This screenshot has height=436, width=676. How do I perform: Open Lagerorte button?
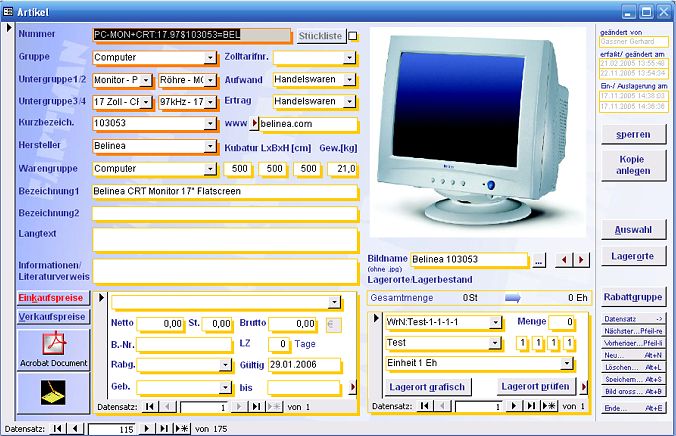coord(633,256)
